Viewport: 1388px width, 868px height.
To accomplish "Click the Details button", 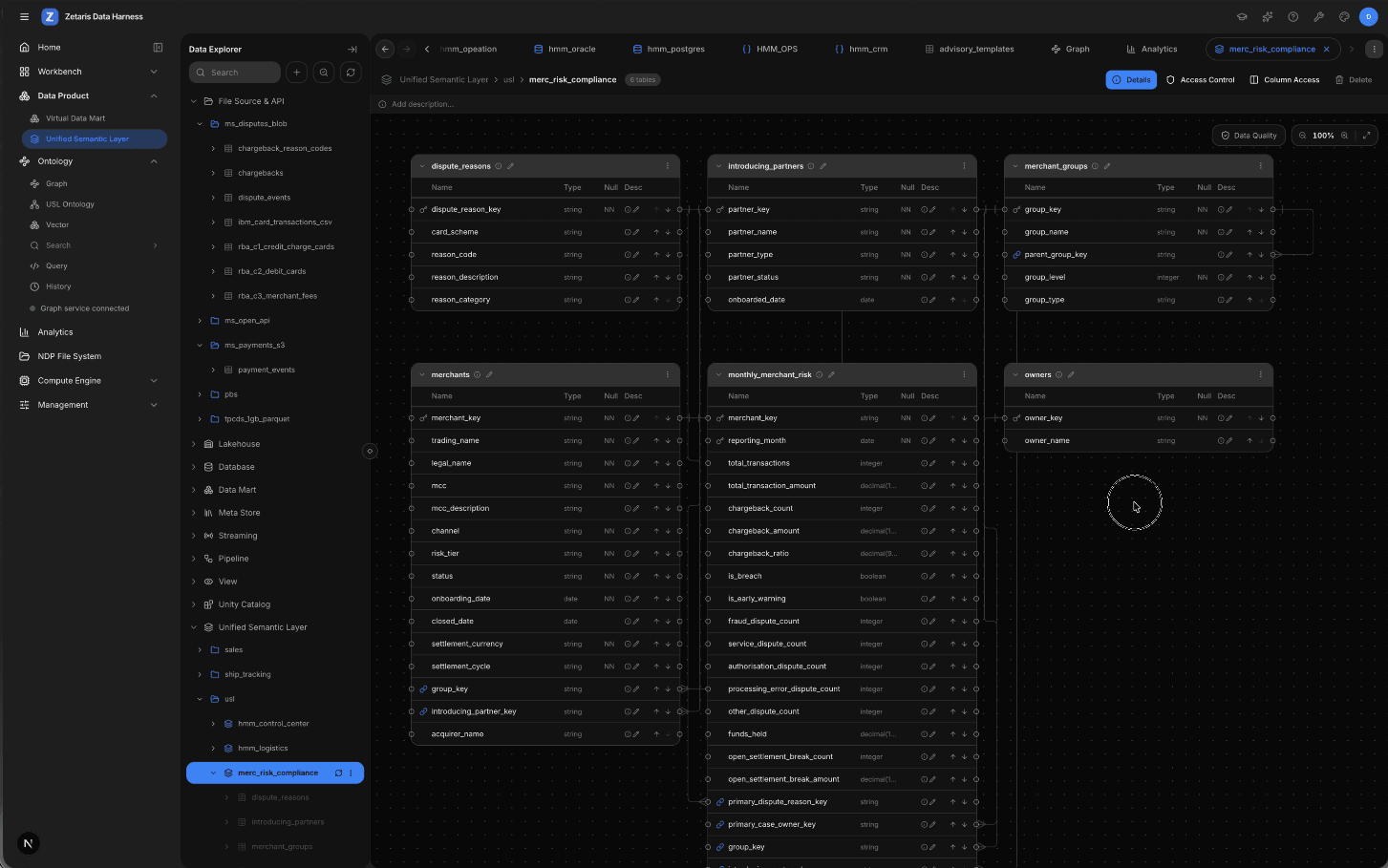I will (x=1131, y=80).
